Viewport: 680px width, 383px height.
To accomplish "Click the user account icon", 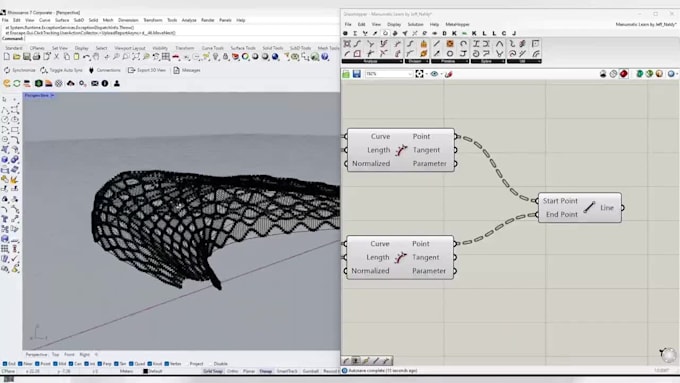I will (117, 83).
